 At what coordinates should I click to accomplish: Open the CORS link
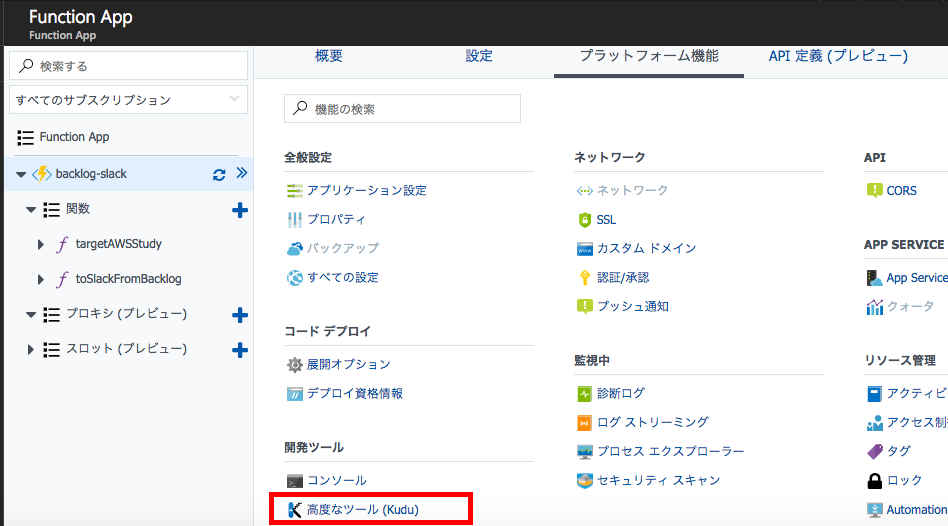tap(901, 191)
